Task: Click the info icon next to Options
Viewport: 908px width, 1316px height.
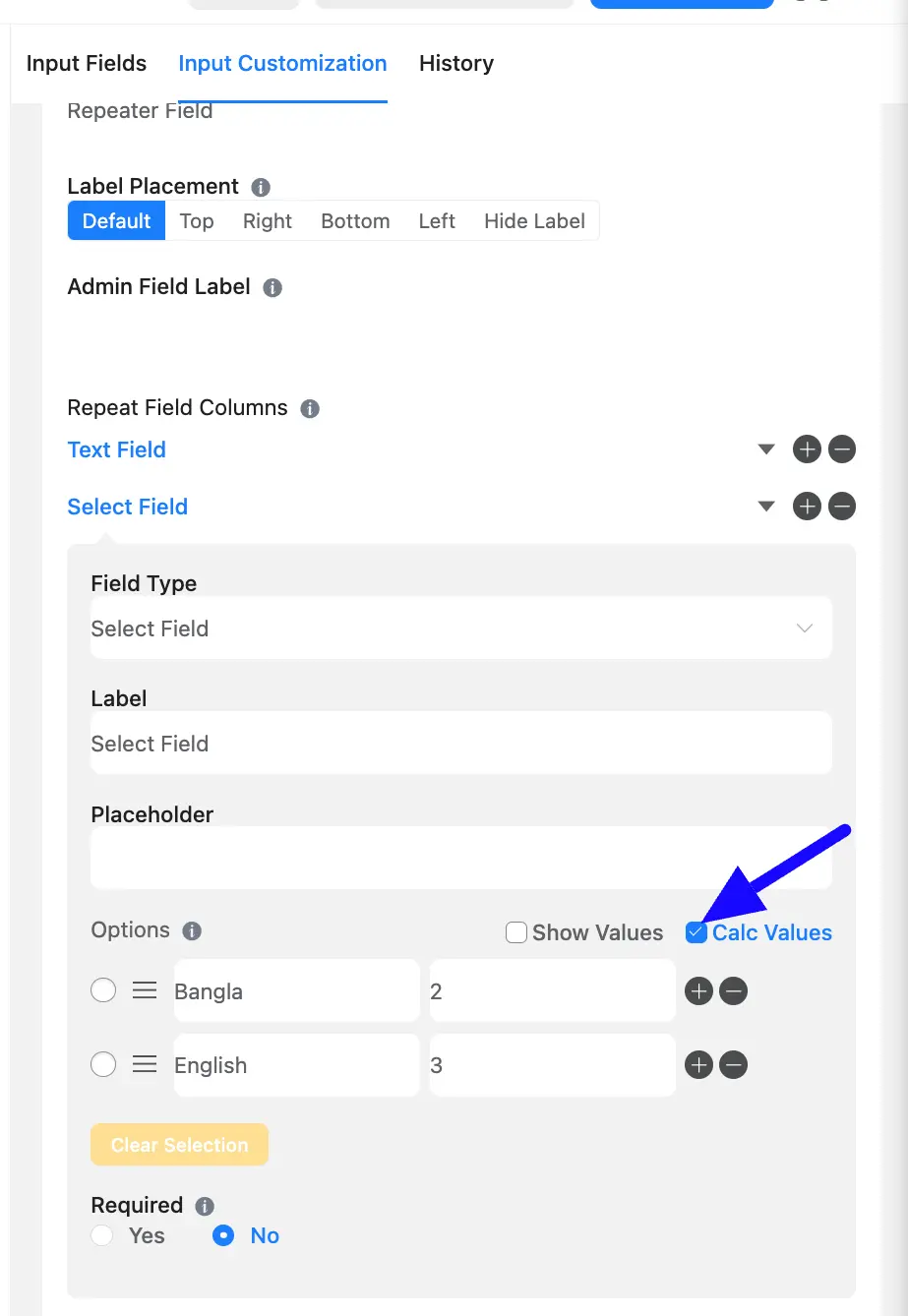Action: tap(193, 930)
